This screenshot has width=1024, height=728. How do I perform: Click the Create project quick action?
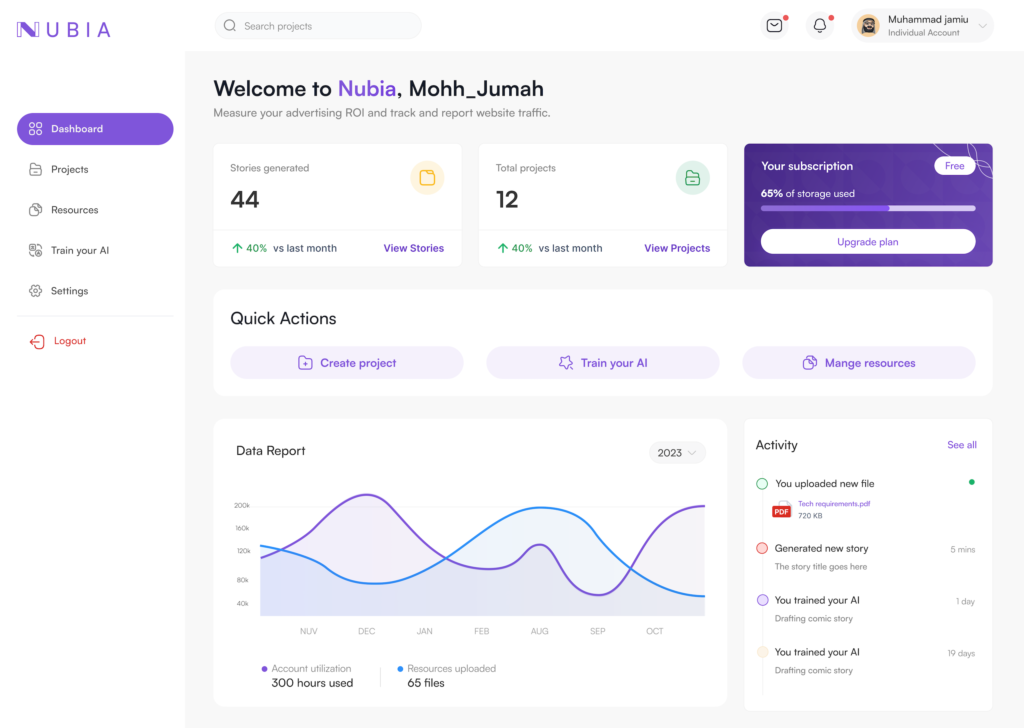click(x=347, y=362)
